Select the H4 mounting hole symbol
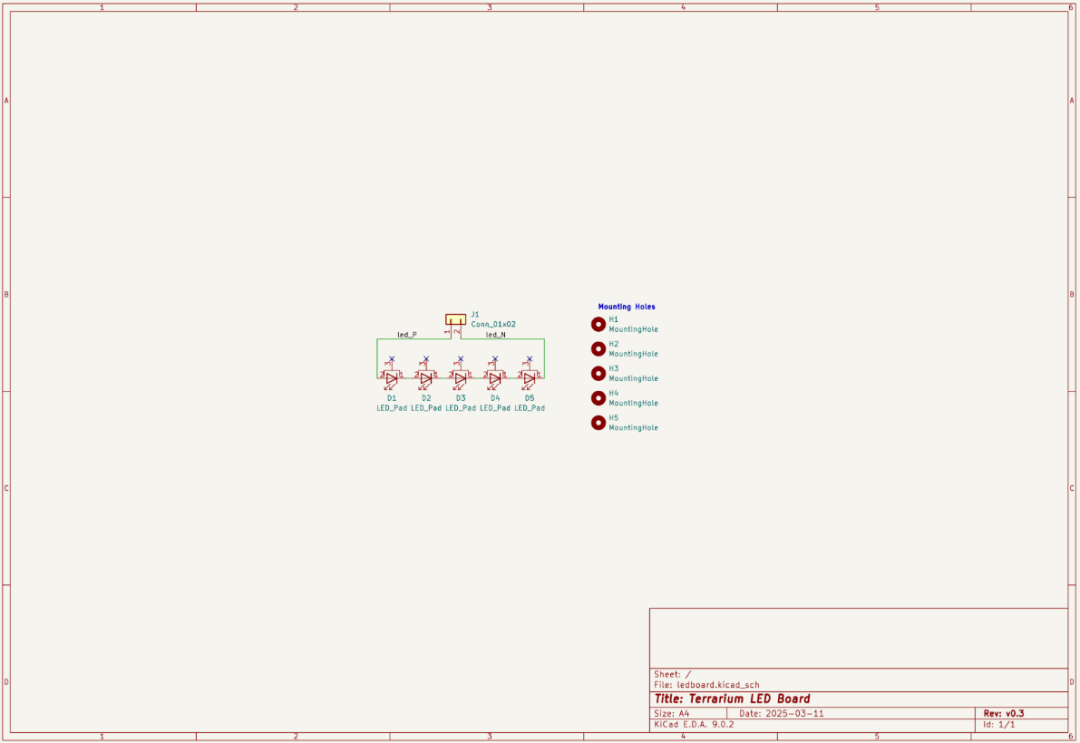Screen dimensions: 1080x743 pyautogui.click(x=598, y=398)
